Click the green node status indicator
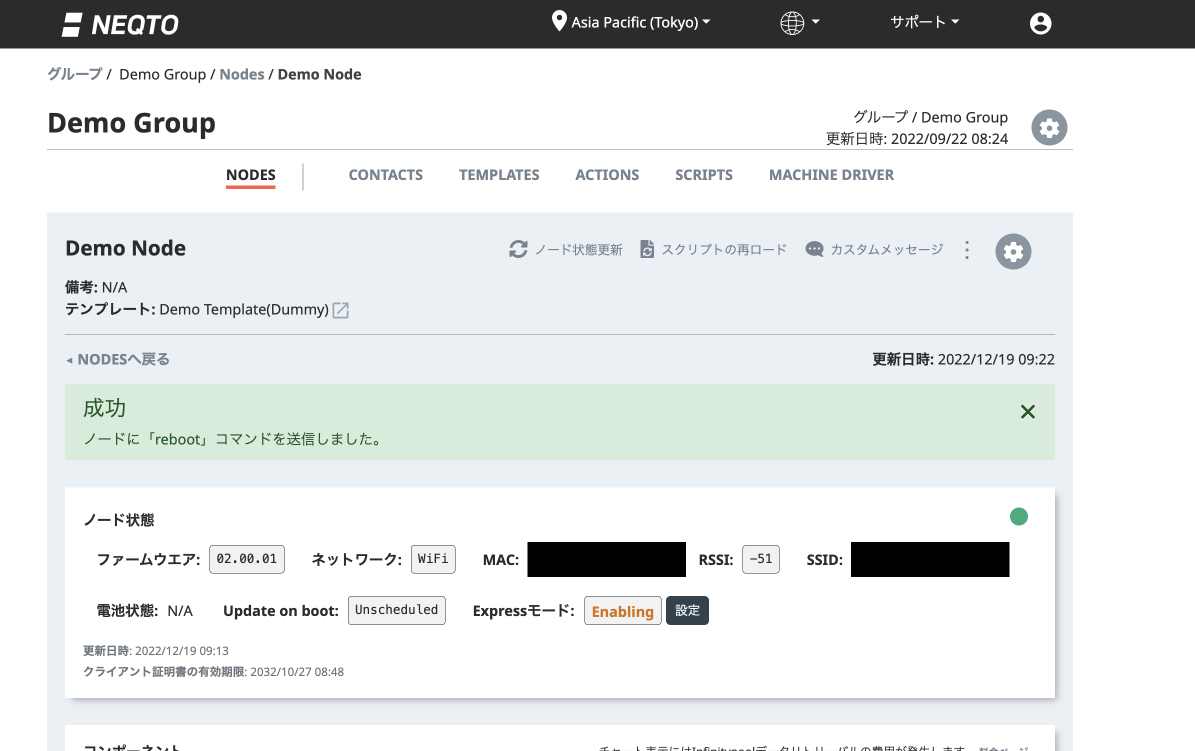 pos(1018,517)
